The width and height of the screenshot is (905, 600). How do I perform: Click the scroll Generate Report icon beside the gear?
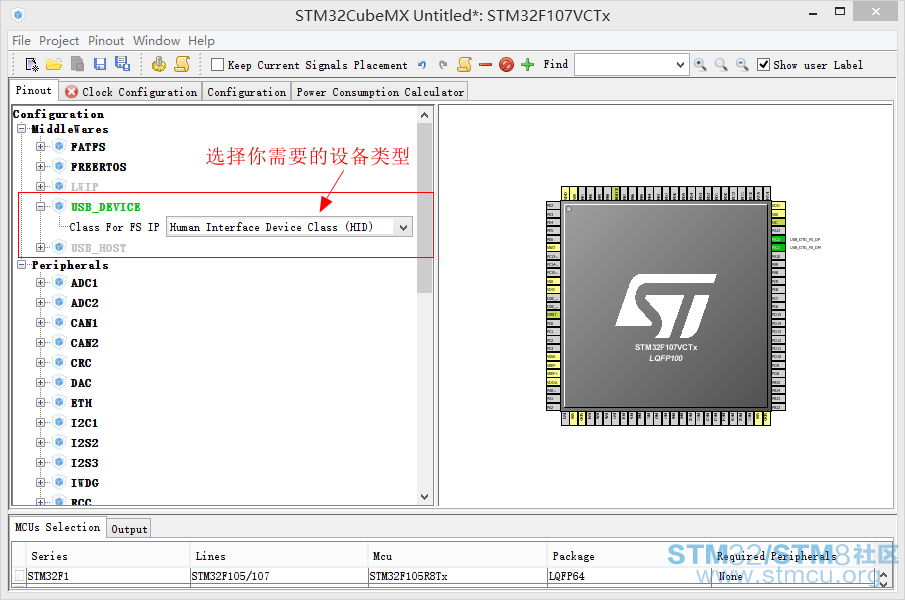pos(182,64)
